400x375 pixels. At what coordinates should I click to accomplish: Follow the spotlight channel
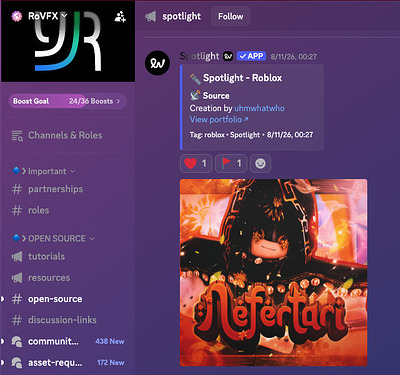231,16
